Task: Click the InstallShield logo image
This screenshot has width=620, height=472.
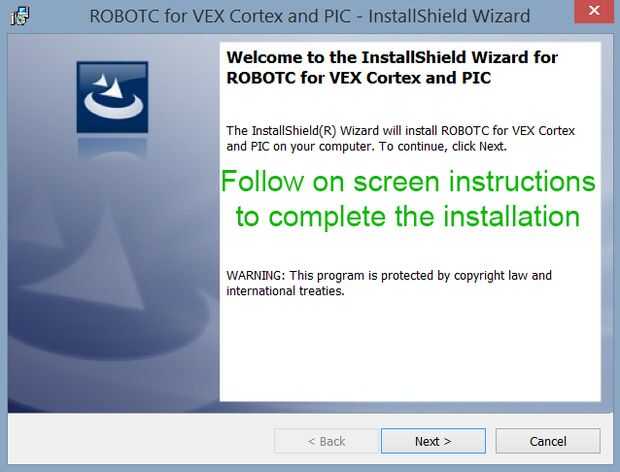Action: pyautogui.click(x=112, y=97)
